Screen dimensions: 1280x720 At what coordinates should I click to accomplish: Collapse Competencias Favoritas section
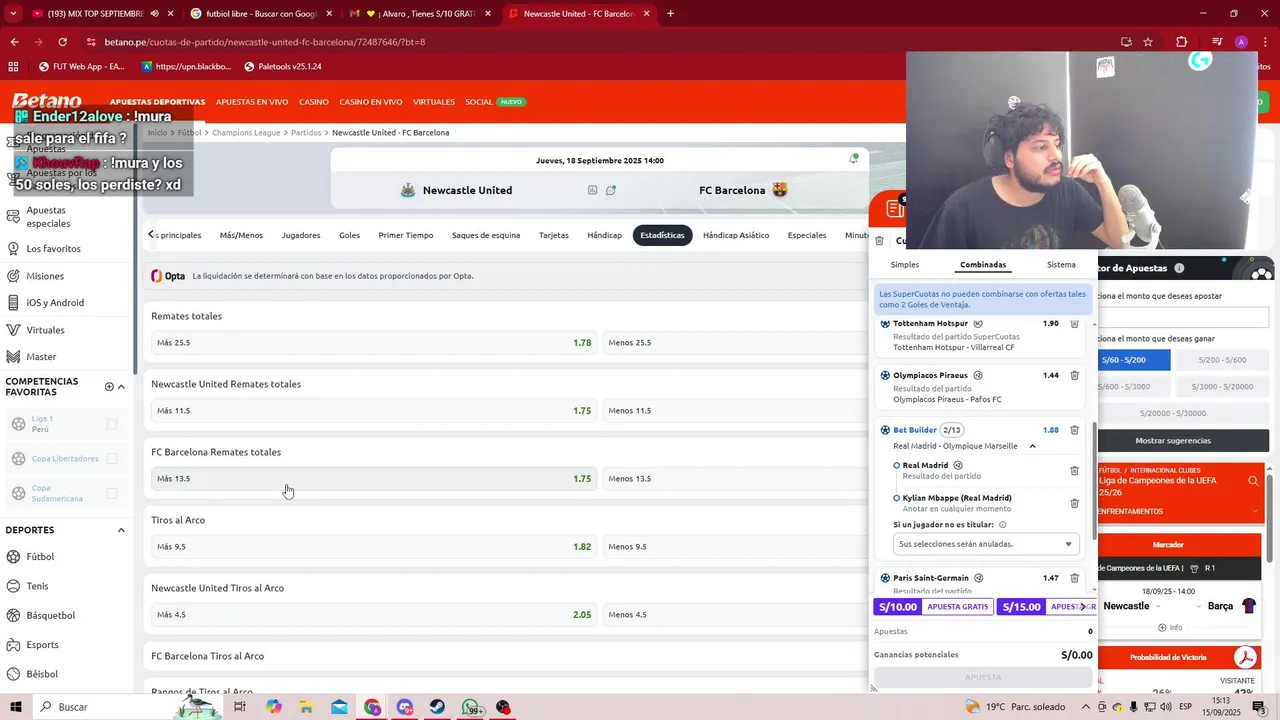tap(121, 387)
